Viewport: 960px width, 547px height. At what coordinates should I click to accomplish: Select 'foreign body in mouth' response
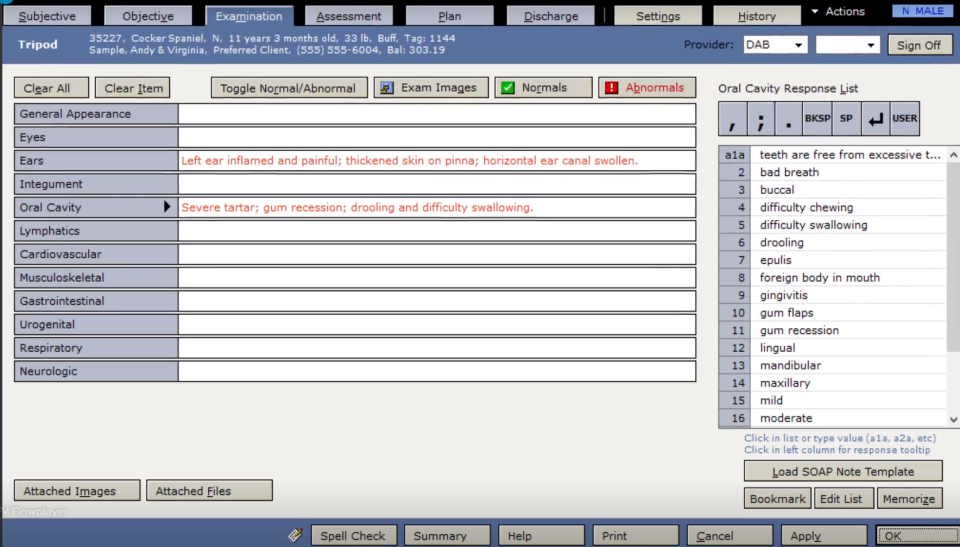[849, 277]
